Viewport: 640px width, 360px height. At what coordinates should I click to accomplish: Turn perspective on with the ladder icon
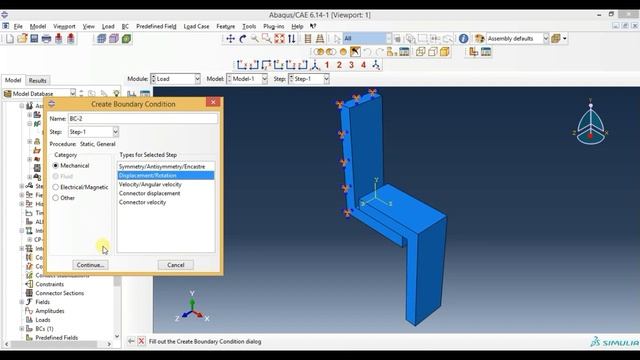[320, 39]
